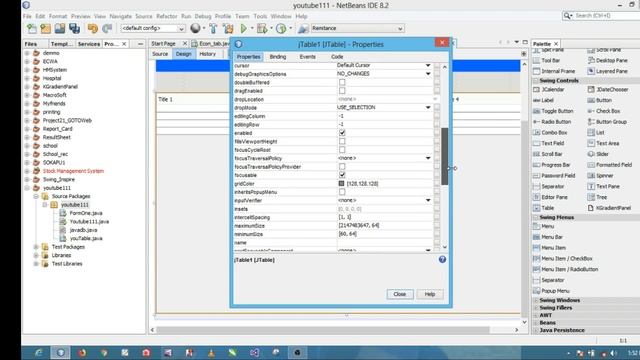Open the Services panel tab
The image size is (640, 360).
(89, 44)
